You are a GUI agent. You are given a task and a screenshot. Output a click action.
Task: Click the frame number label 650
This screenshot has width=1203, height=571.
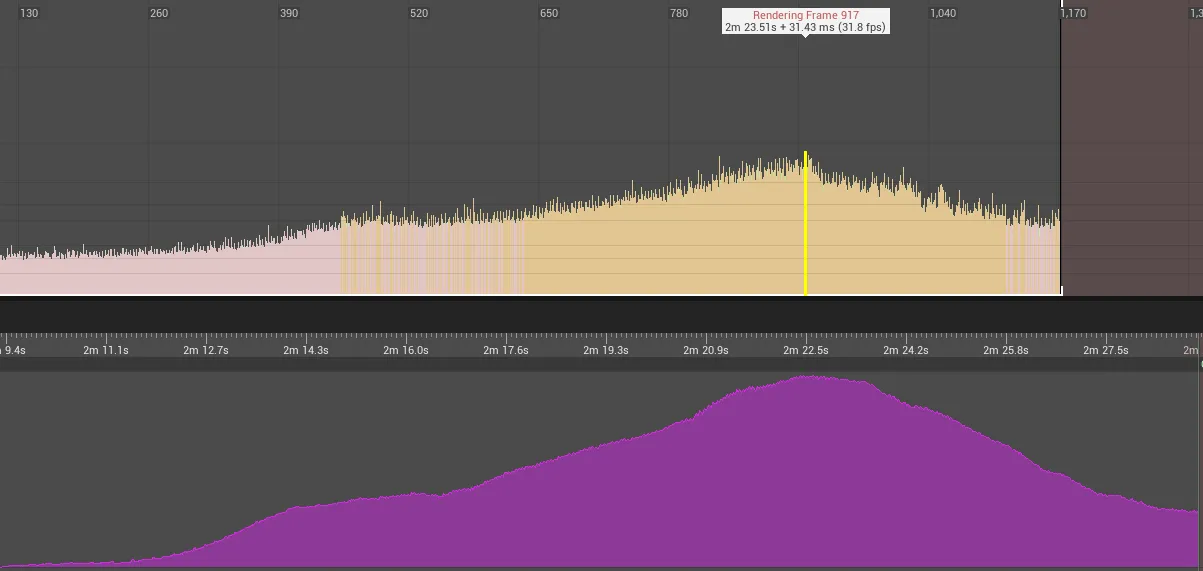pyautogui.click(x=549, y=13)
